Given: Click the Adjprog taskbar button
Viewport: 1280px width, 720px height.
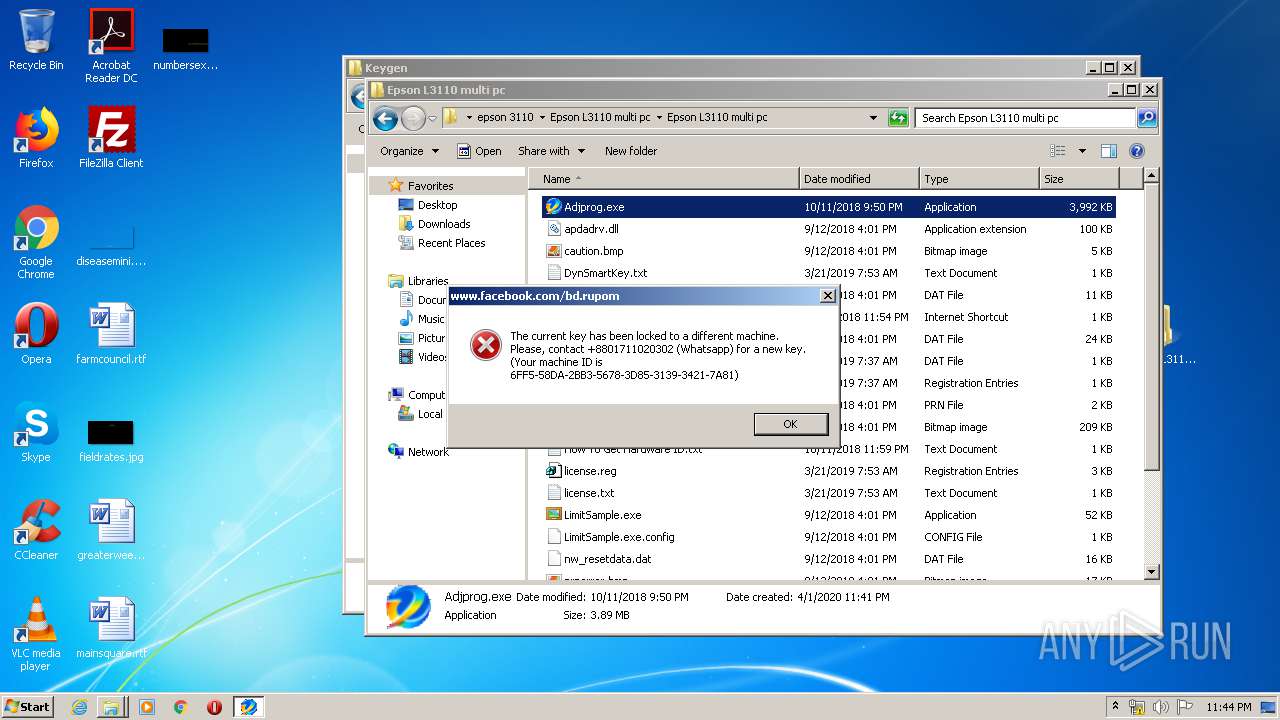Looking at the screenshot, I should tap(248, 707).
